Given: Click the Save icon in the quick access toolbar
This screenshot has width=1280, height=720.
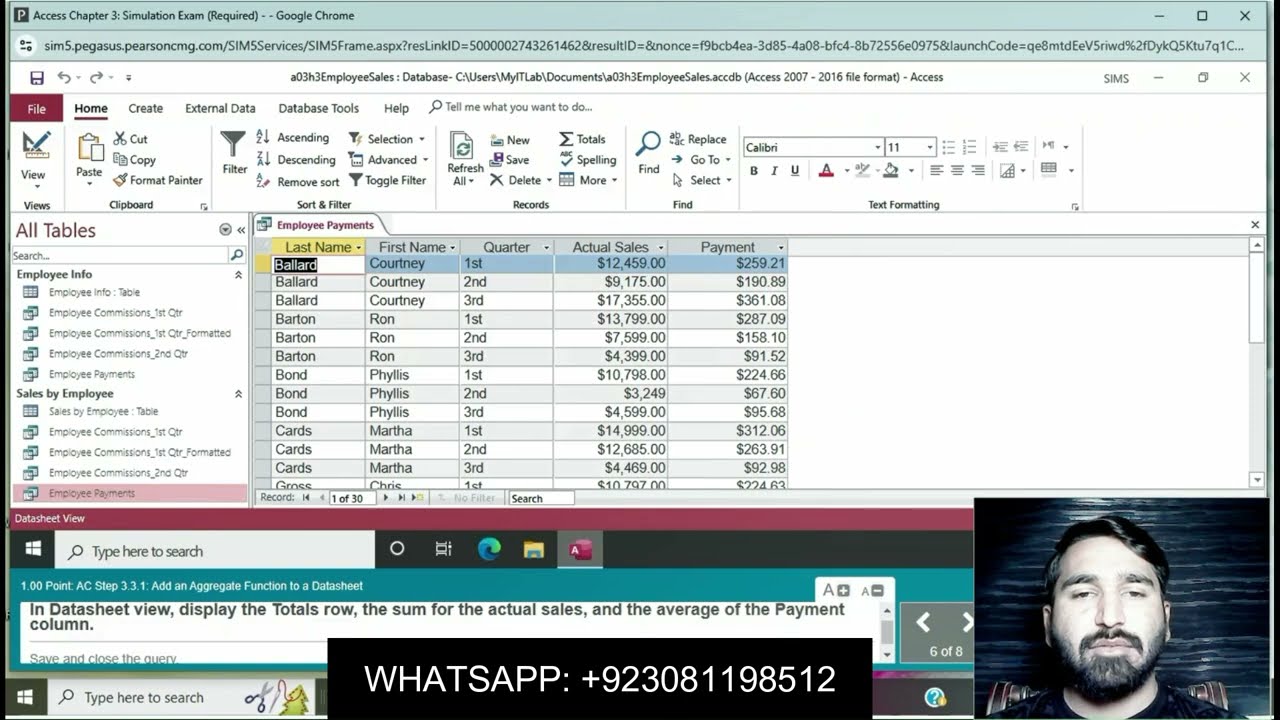Looking at the screenshot, I should coord(37,78).
